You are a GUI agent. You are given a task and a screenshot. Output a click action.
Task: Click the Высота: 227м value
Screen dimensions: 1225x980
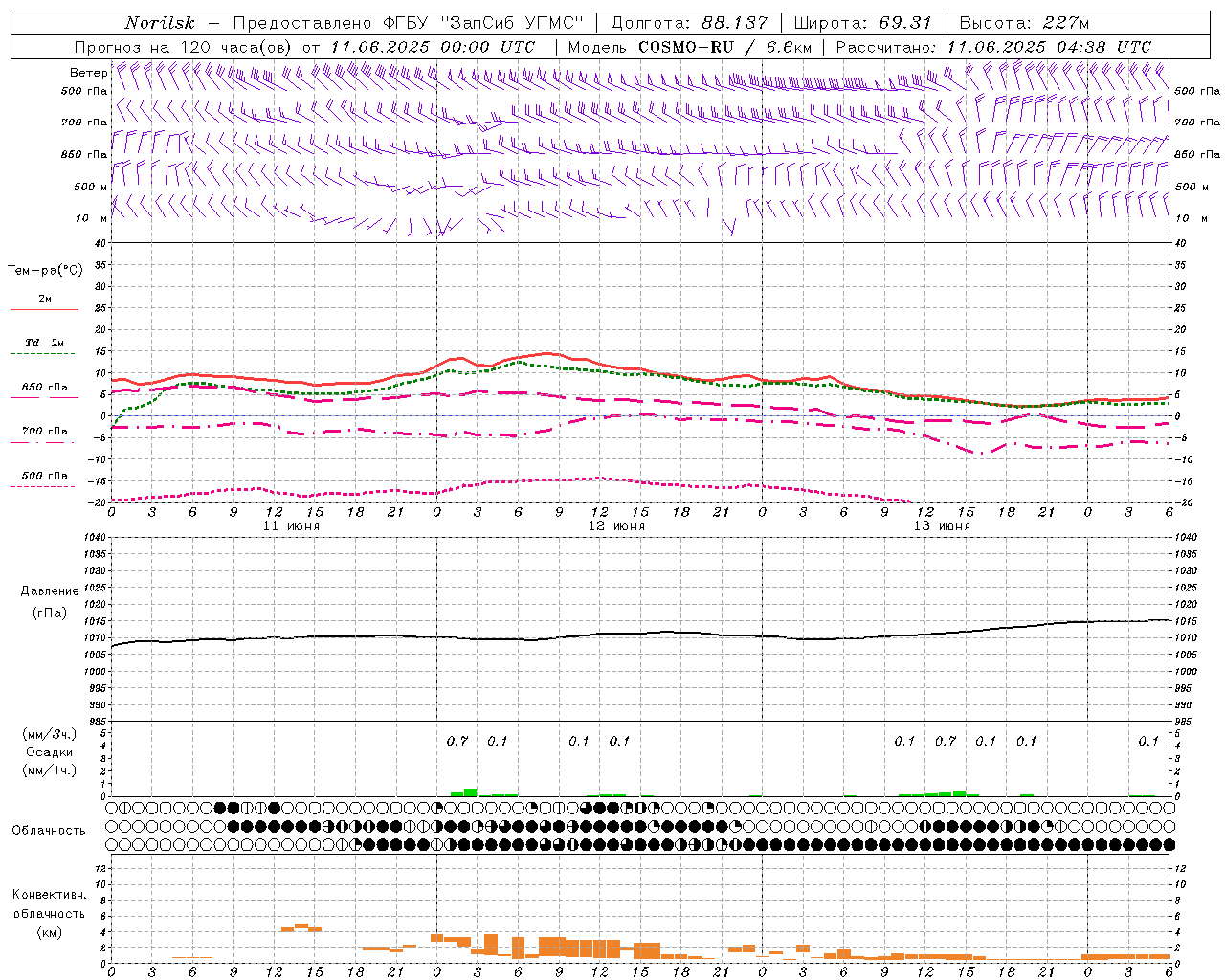[x=1024, y=23]
